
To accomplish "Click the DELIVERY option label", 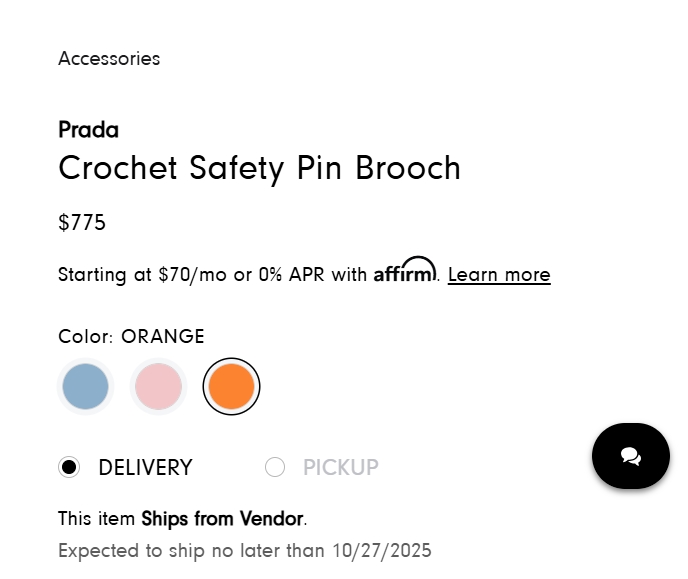I will point(145,467).
